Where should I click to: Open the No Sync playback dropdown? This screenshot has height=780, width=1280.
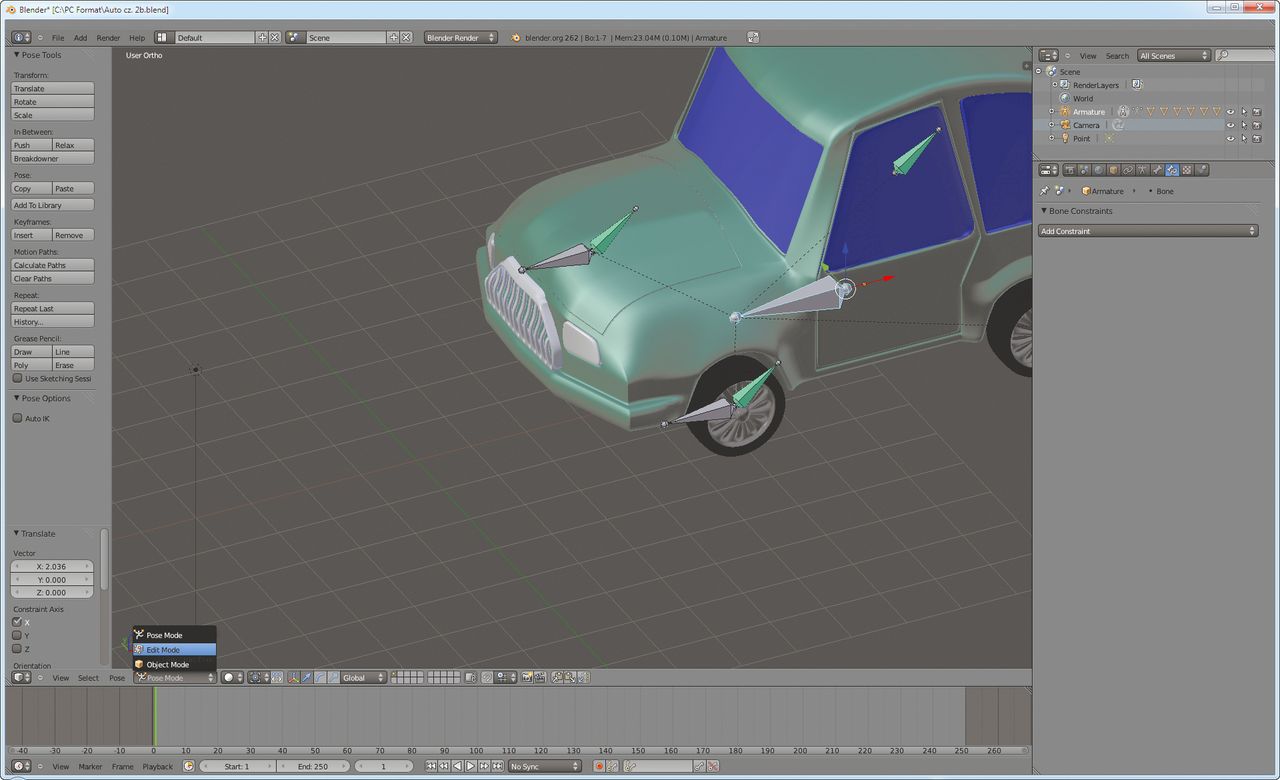pyautogui.click(x=544, y=766)
